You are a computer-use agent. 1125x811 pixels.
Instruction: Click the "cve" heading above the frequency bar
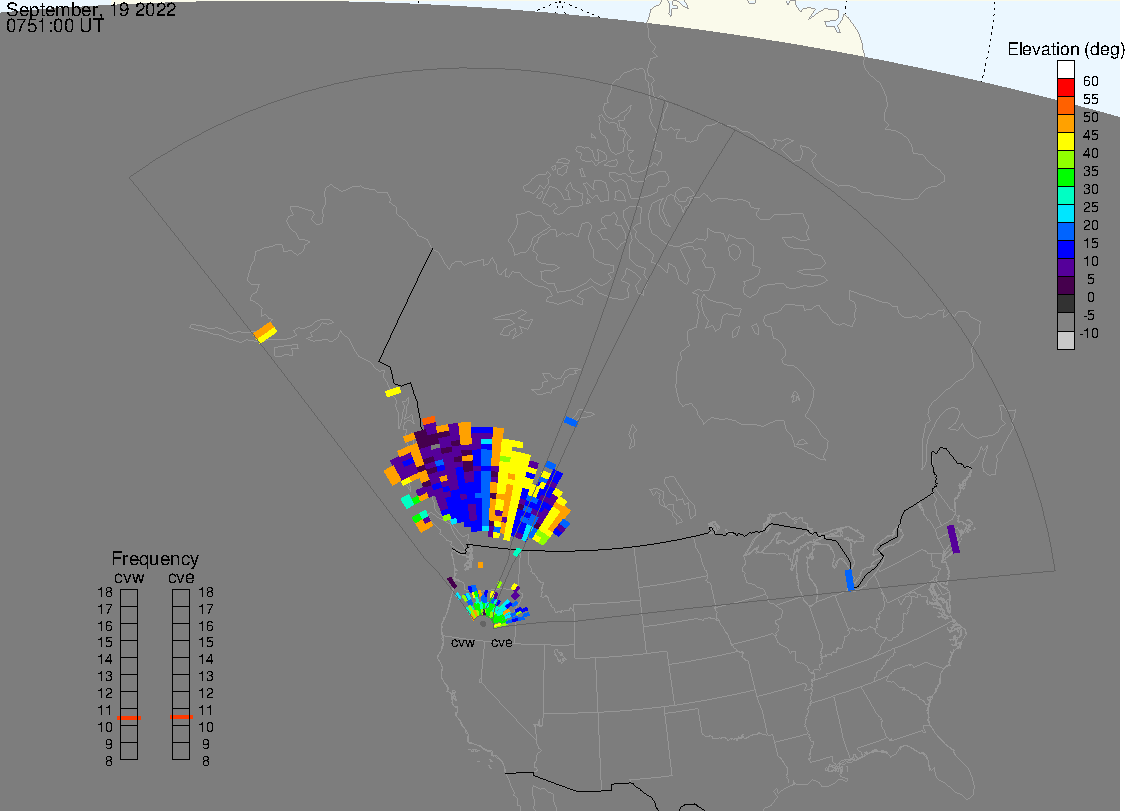point(182,578)
